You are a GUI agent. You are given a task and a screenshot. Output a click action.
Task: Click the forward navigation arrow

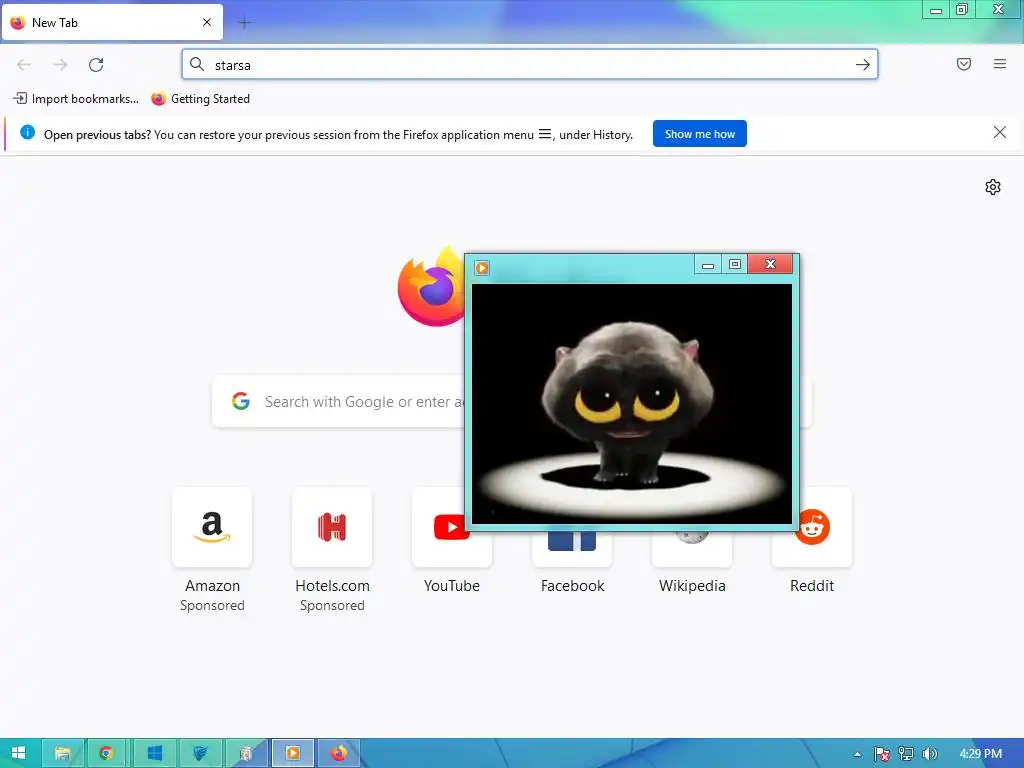[x=60, y=64]
